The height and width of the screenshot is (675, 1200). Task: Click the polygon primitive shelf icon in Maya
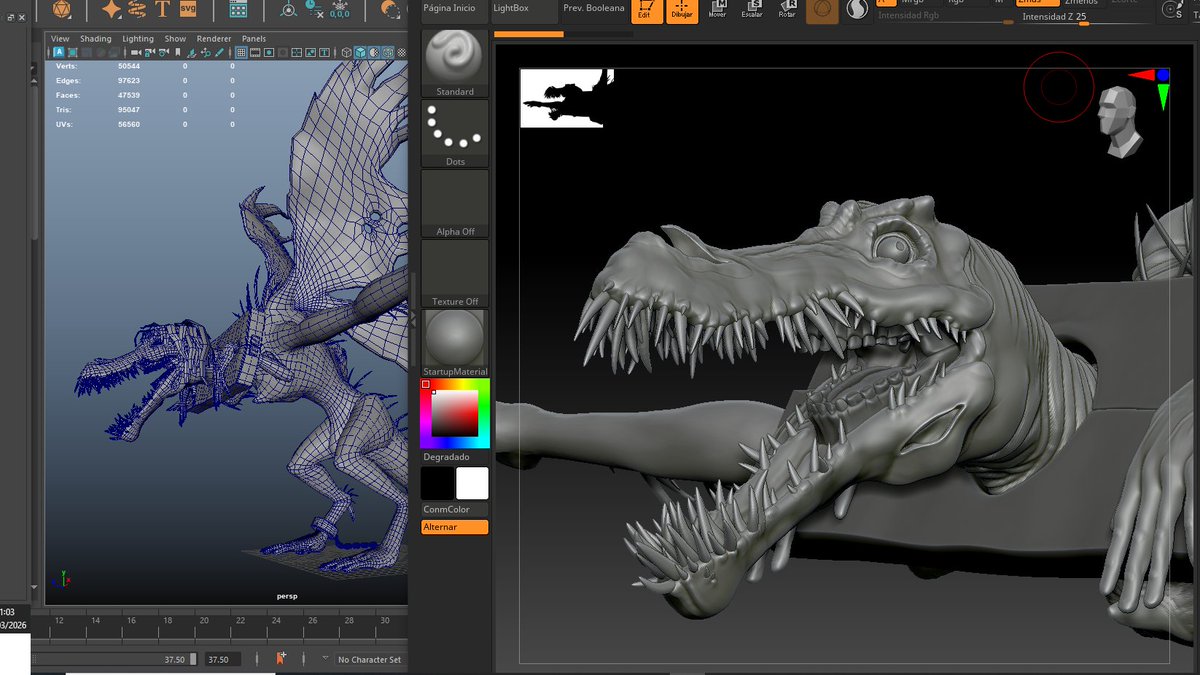point(61,9)
